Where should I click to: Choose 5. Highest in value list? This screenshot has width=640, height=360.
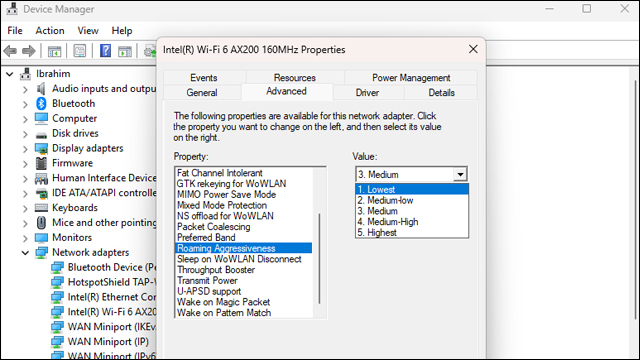[412, 232]
